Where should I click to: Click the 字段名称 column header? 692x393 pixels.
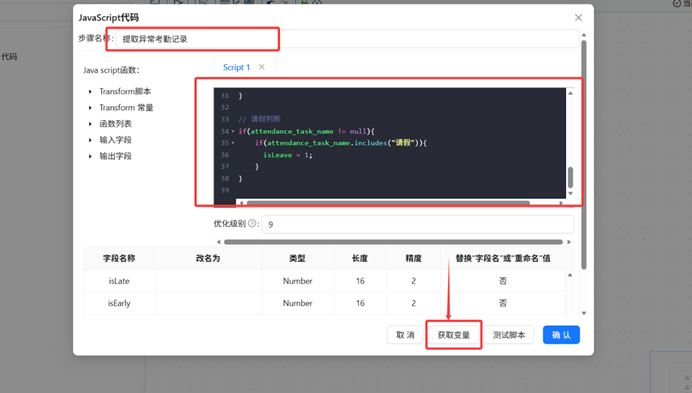pyautogui.click(x=119, y=258)
